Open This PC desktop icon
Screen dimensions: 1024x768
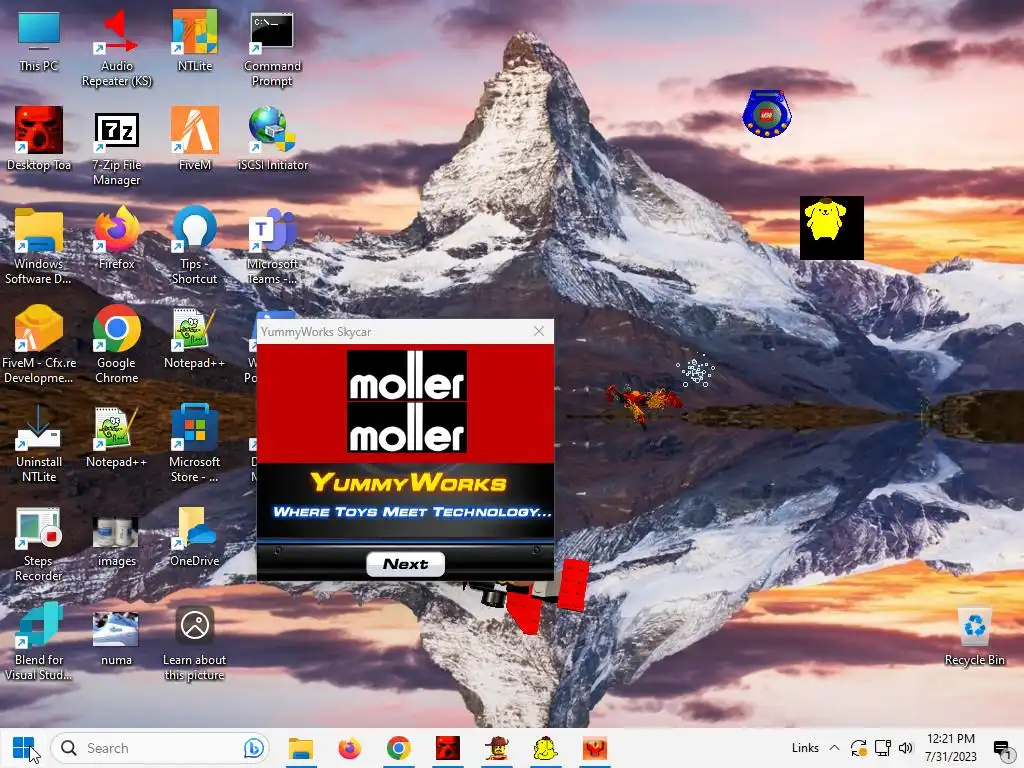pos(39,42)
